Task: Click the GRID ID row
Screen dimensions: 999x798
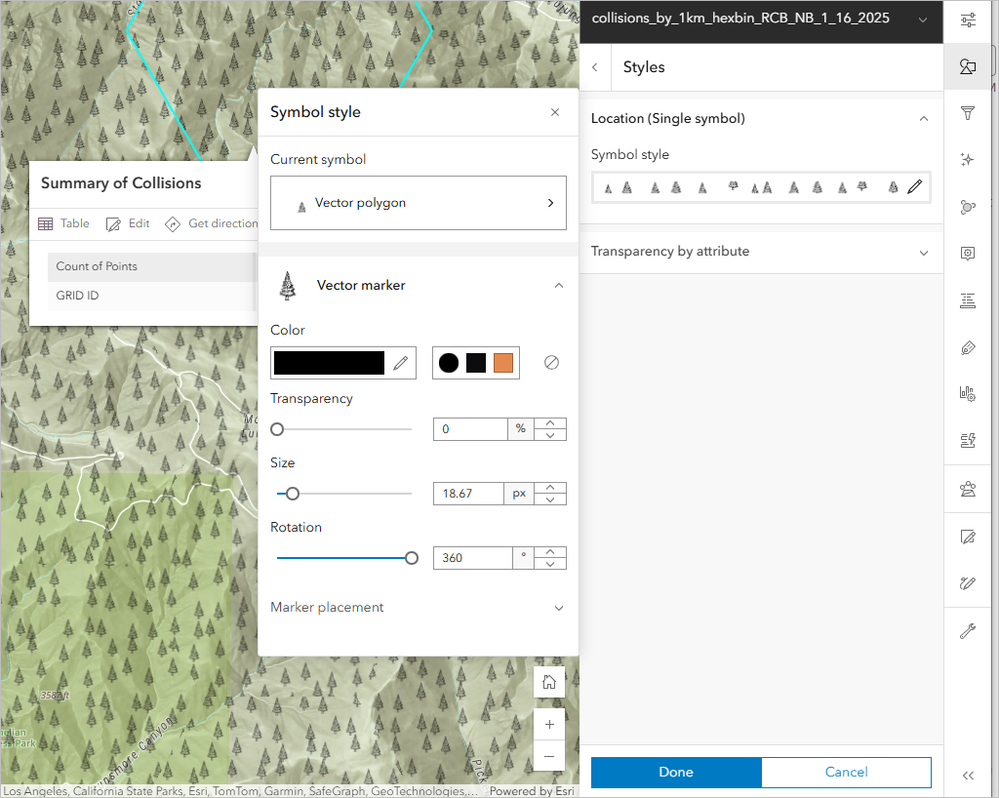Action: [x=152, y=296]
